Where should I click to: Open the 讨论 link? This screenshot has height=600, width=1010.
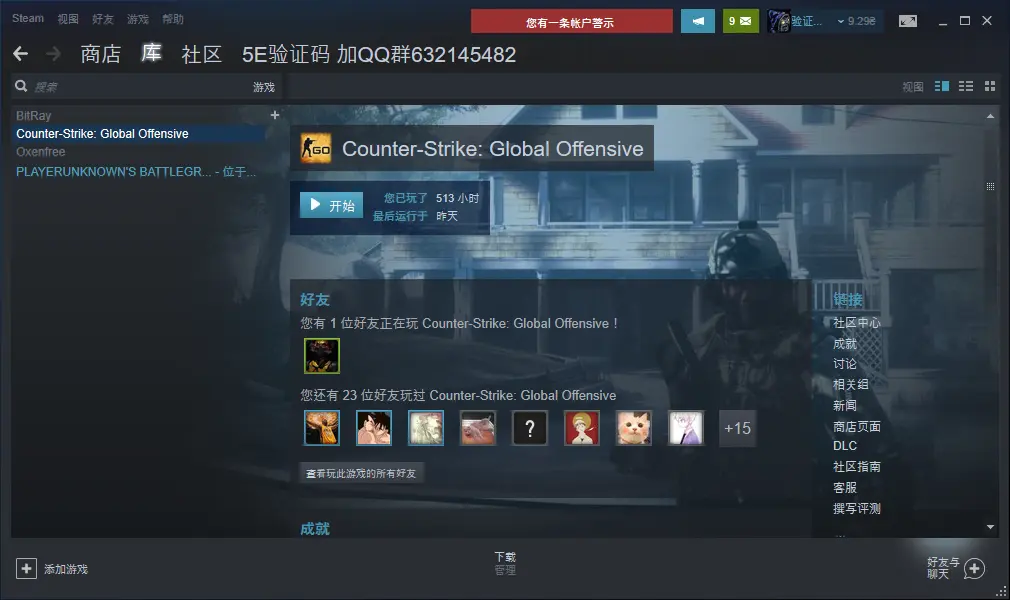click(844, 363)
